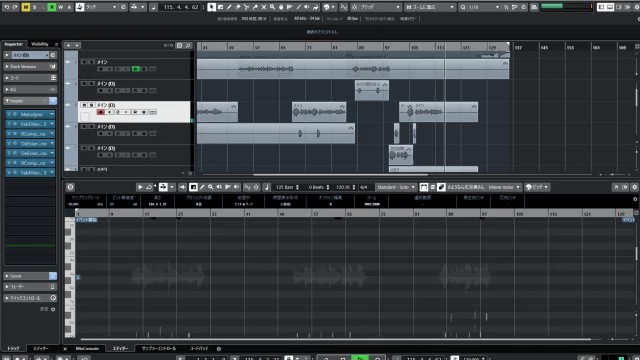Switch to the コードパッド lower zone tab
Screen dimensions: 640x360
(x=199, y=349)
